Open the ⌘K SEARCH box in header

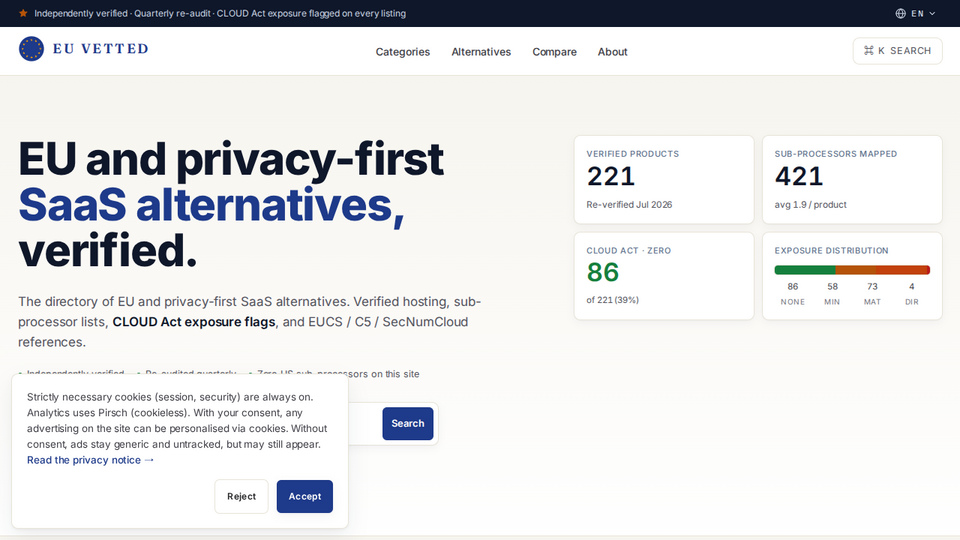(897, 51)
